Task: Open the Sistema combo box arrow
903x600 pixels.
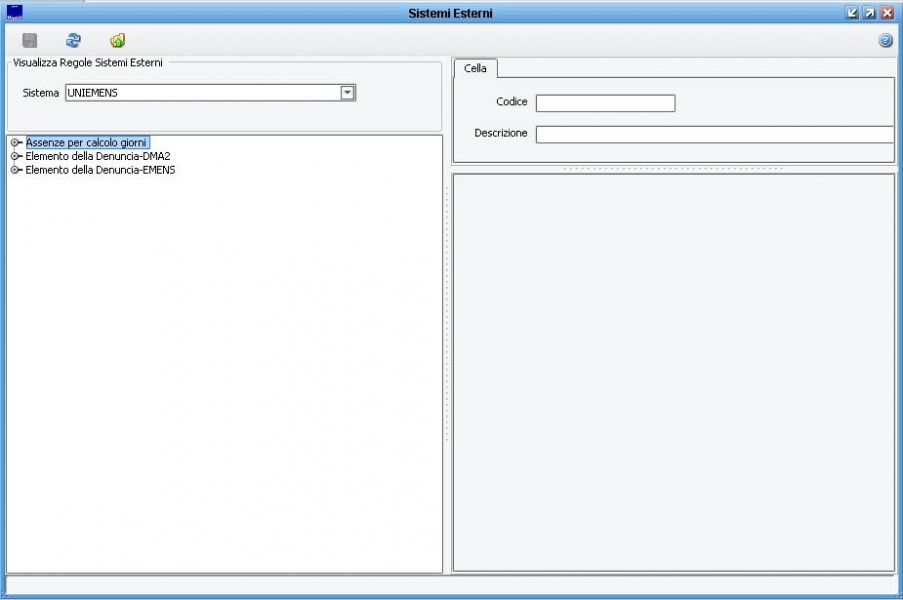Action: (x=347, y=93)
